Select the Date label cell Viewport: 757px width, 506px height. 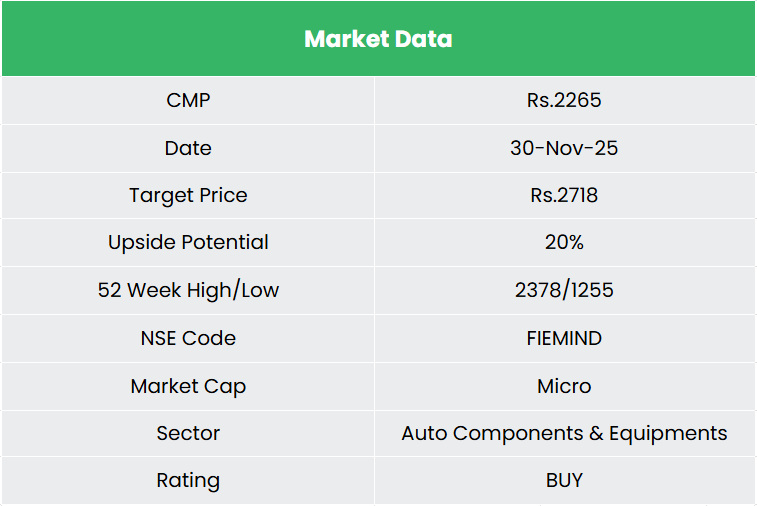pos(188,148)
